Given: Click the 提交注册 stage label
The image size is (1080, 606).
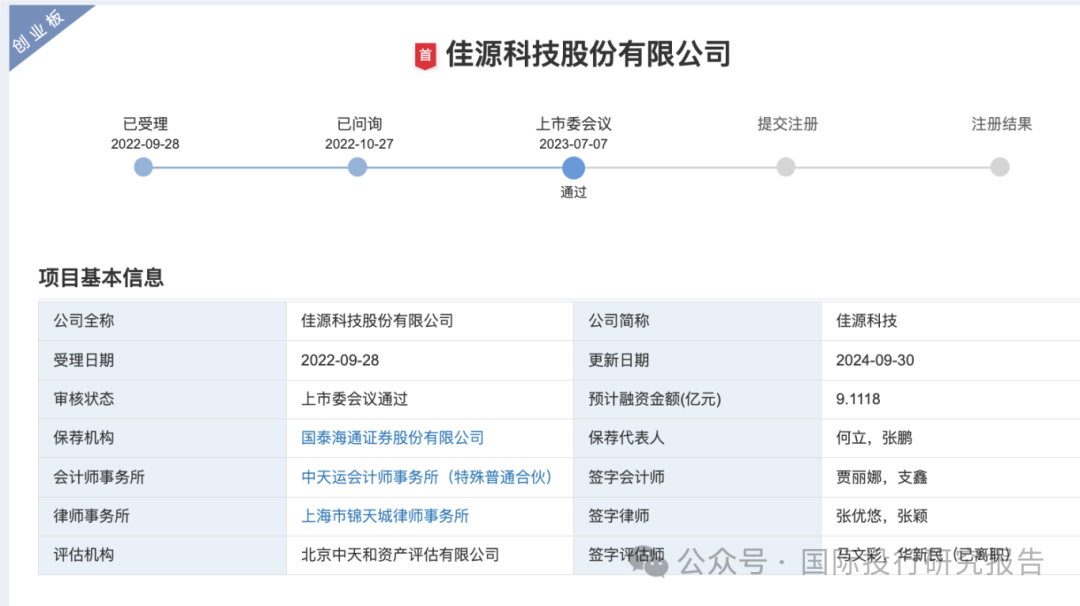Looking at the screenshot, I should coord(787,124).
